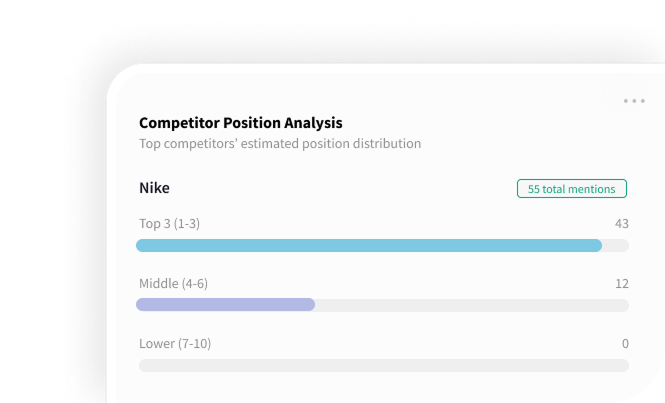Click the number 55 in the mentions badge

point(534,189)
